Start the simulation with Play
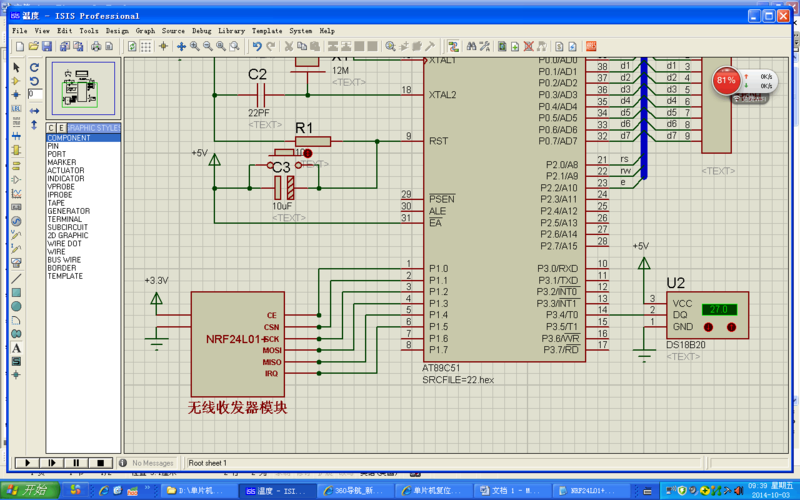800x500 pixels. pos(27,463)
